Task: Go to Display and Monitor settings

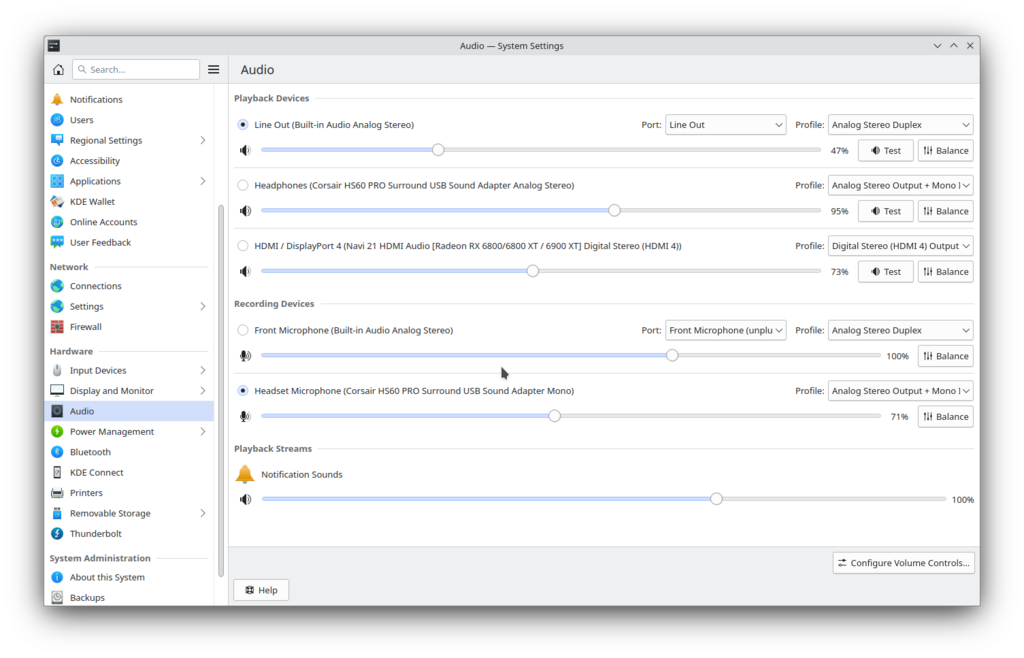Action: (111, 391)
